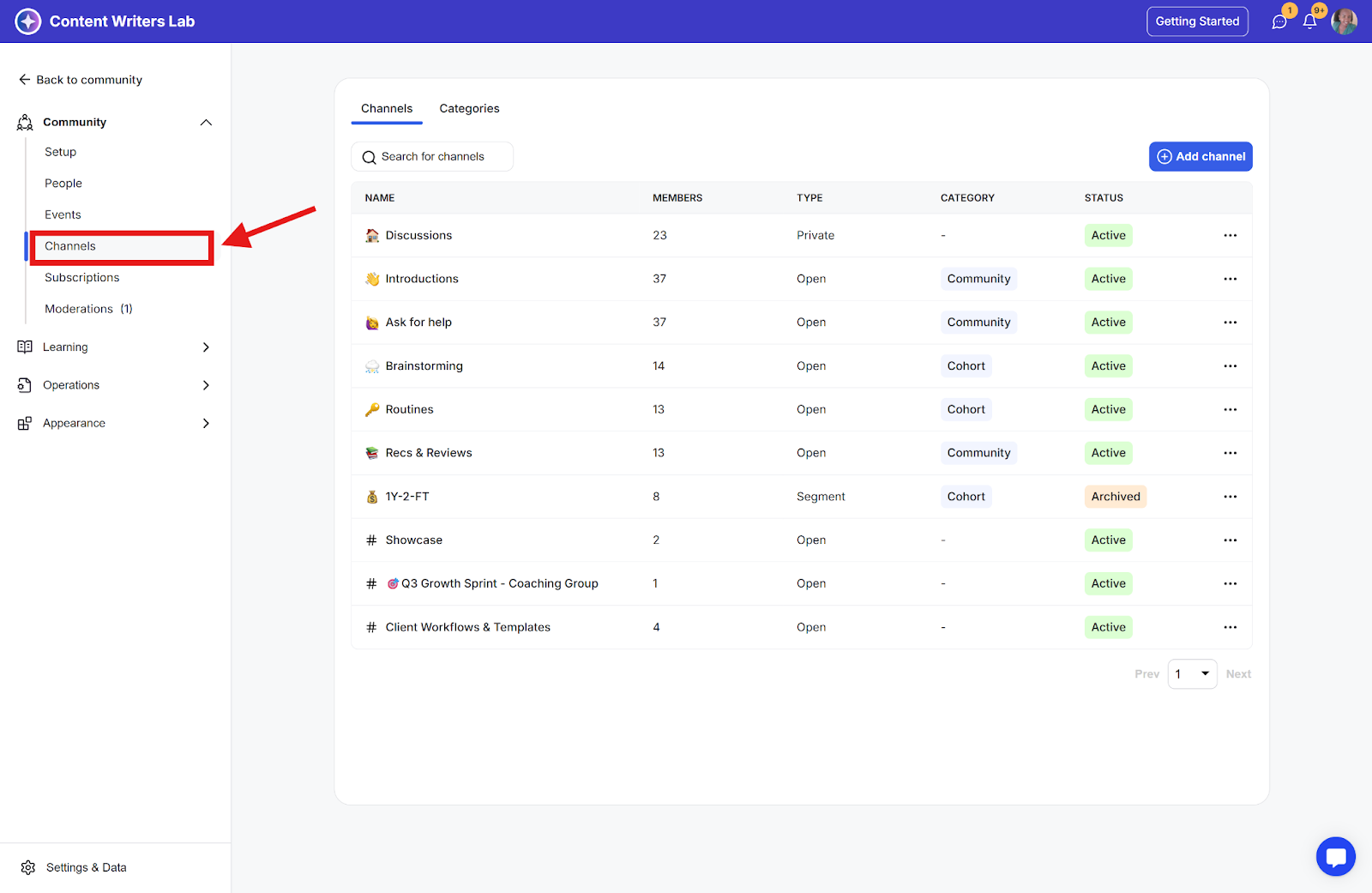Click the Community category tag for Introductions

pos(978,279)
